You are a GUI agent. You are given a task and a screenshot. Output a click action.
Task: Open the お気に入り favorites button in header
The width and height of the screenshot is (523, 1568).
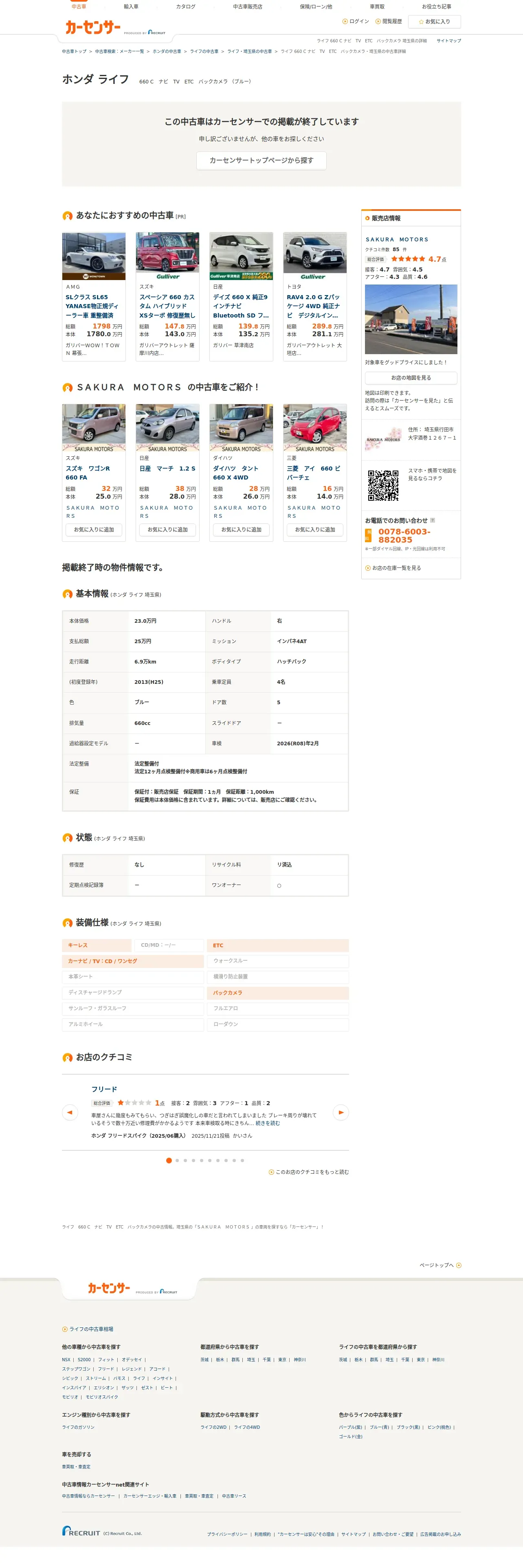(x=434, y=22)
